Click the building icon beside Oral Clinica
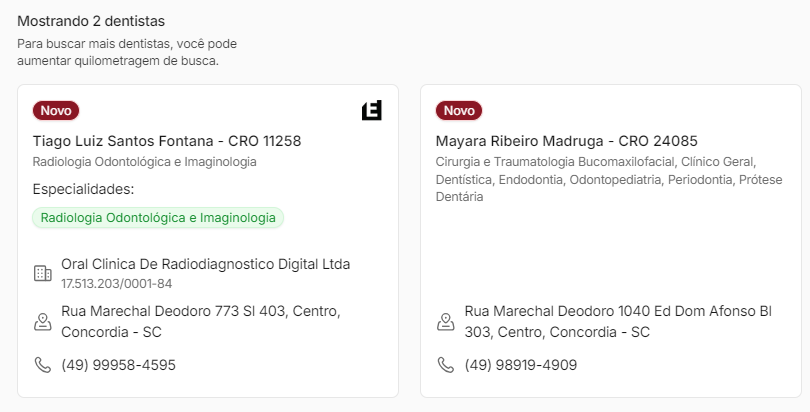 pyautogui.click(x=42, y=273)
